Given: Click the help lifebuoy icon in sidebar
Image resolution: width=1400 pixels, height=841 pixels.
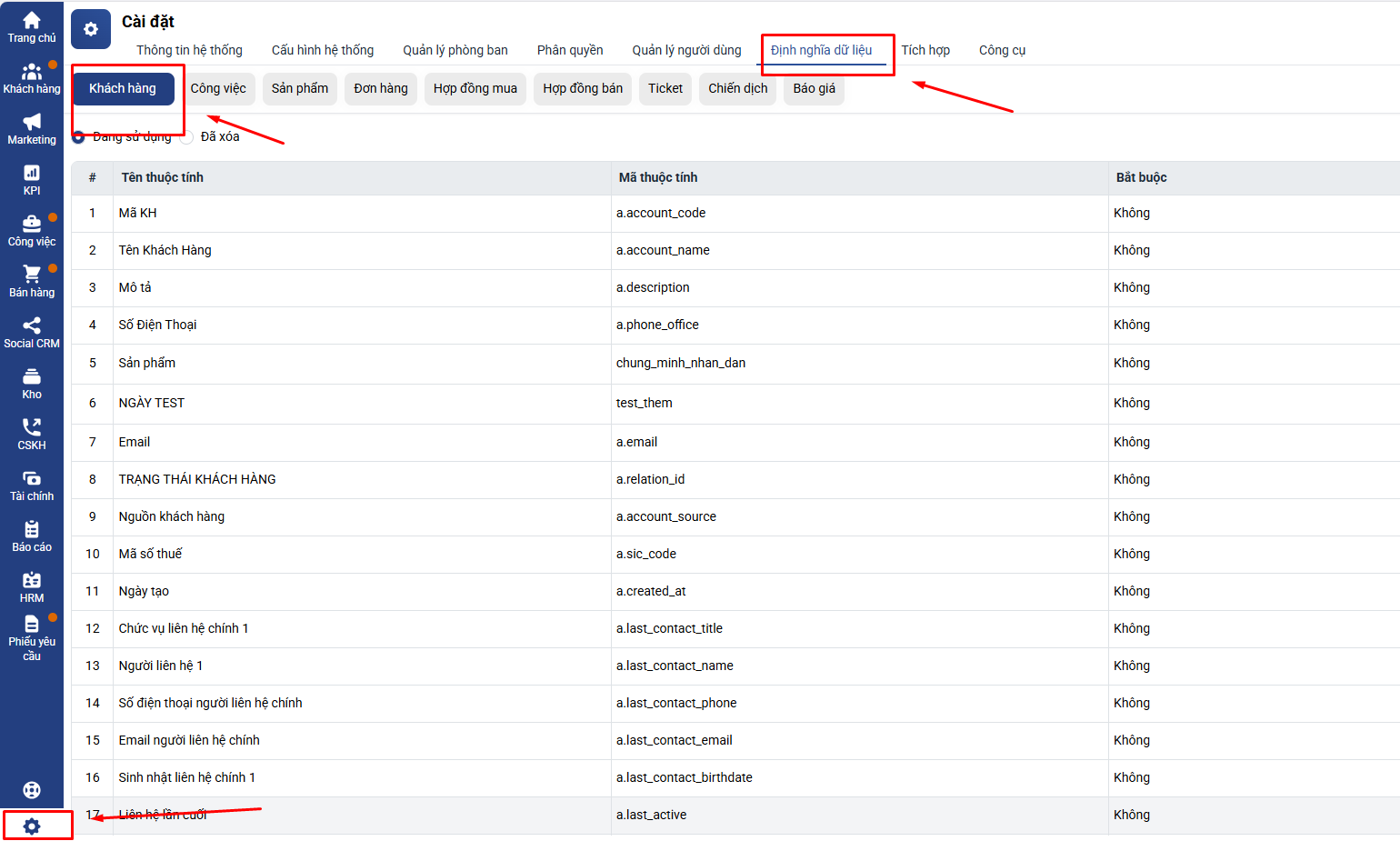Looking at the screenshot, I should [32, 790].
